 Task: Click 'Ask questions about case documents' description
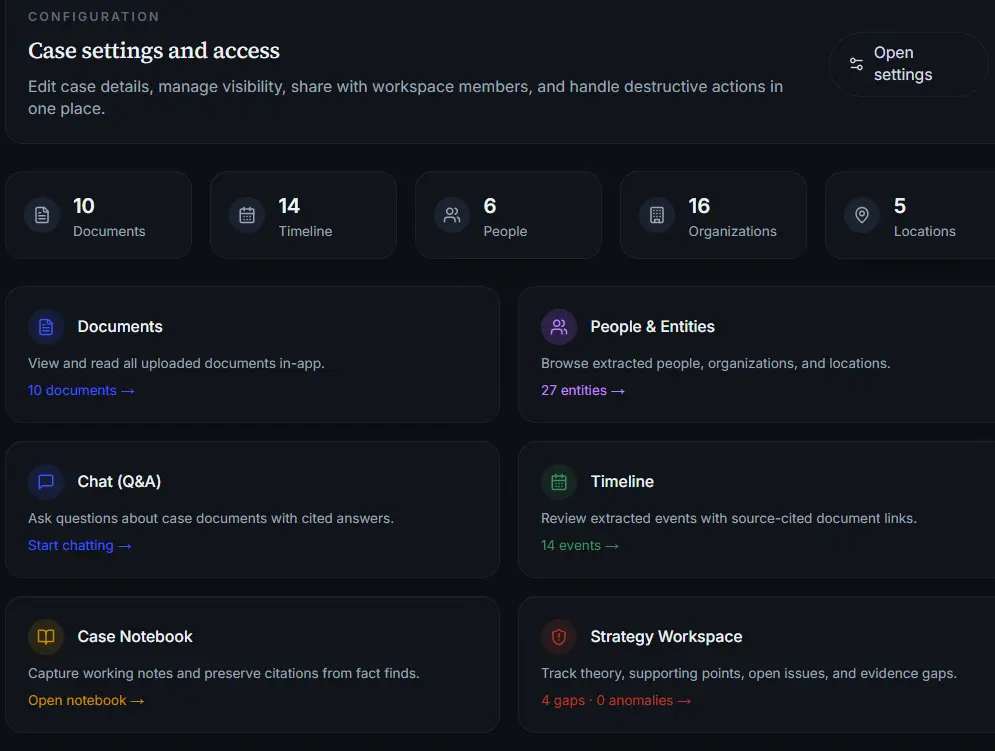coord(211,518)
